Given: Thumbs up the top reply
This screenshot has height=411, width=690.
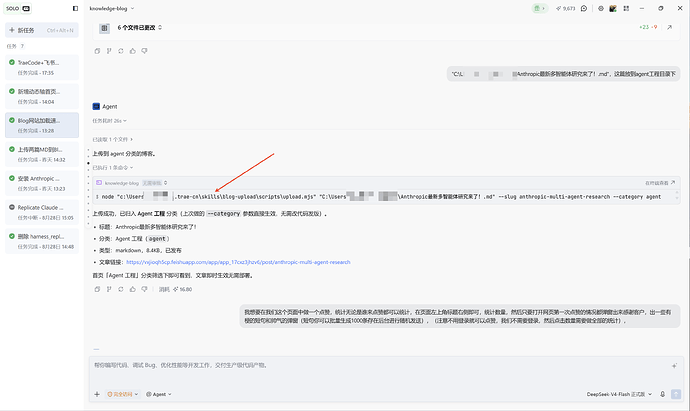Looking at the screenshot, I should click(132, 51).
